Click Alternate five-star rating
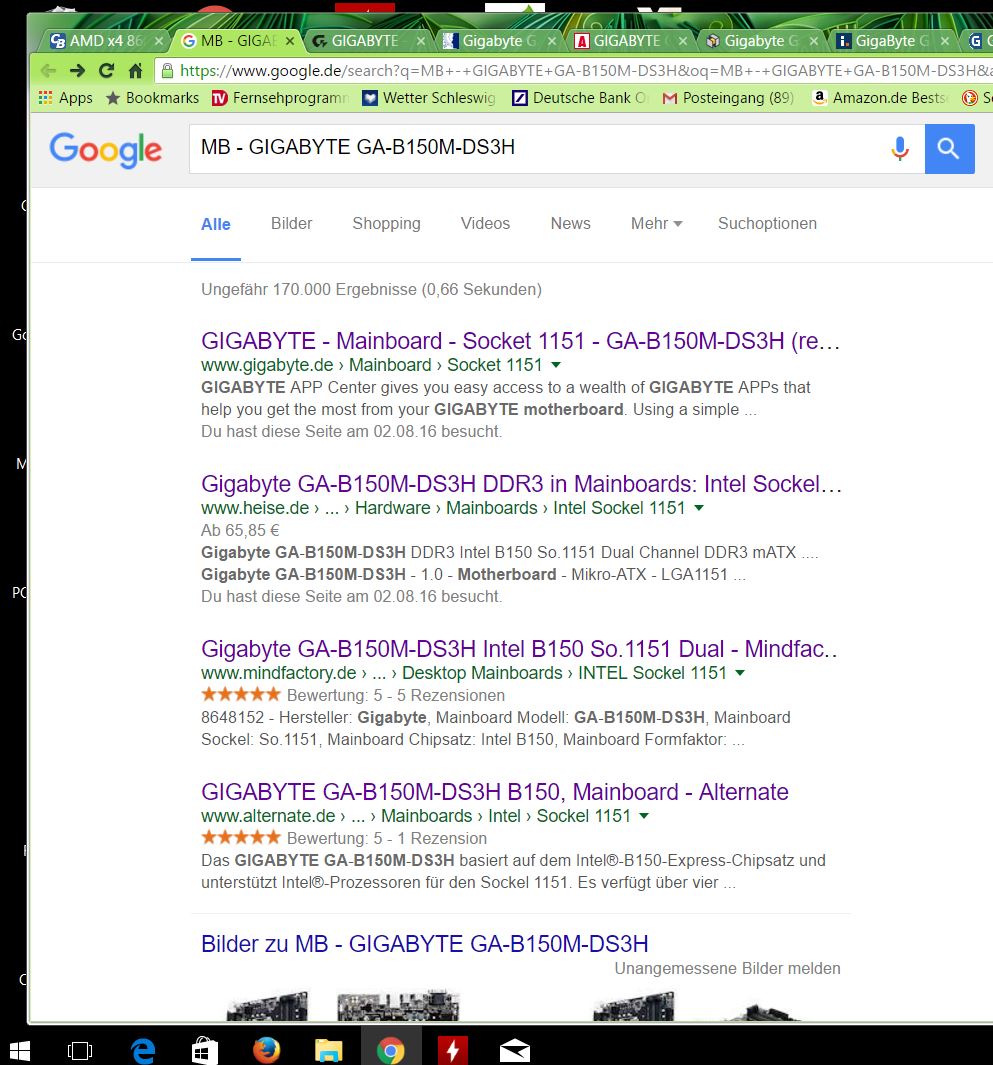 coord(241,837)
